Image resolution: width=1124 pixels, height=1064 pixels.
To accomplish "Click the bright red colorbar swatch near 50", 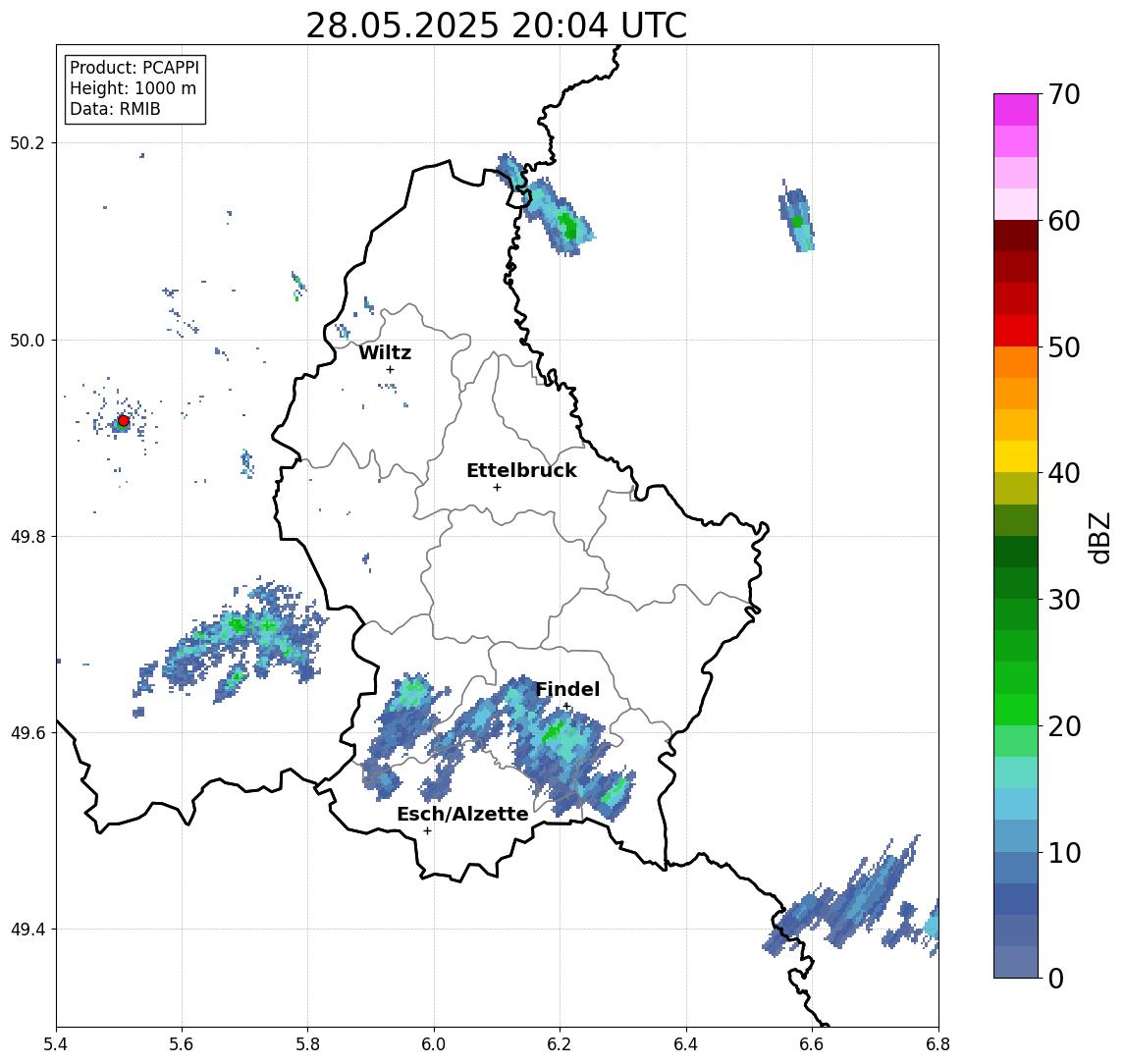I will pyautogui.click(x=1016, y=331).
